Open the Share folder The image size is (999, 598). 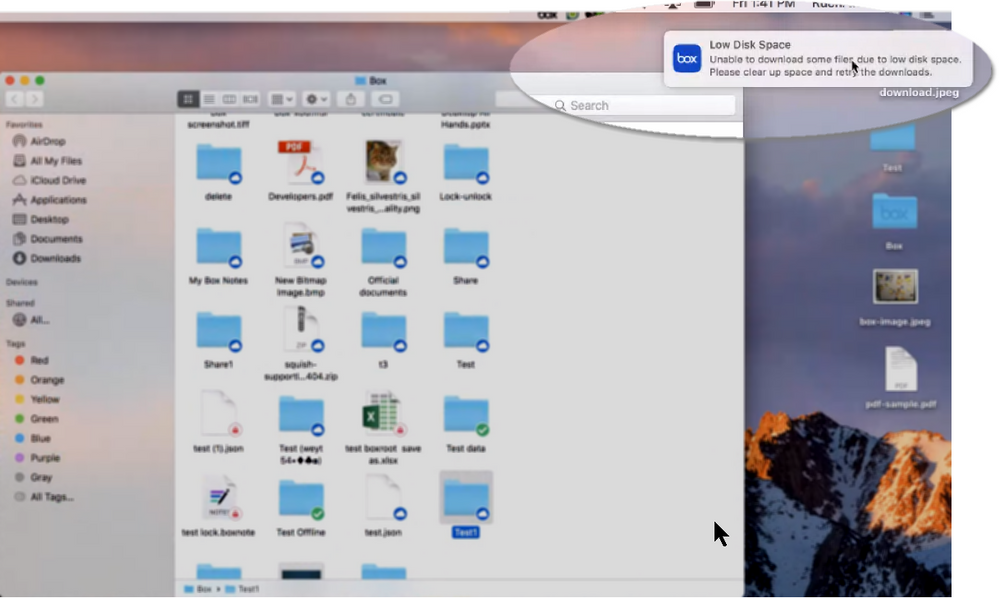tap(466, 248)
